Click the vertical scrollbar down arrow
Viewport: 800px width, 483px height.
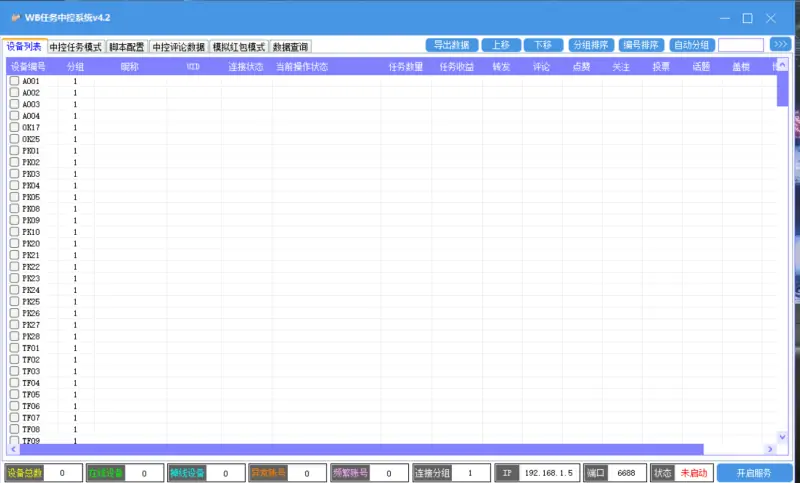[782, 436]
